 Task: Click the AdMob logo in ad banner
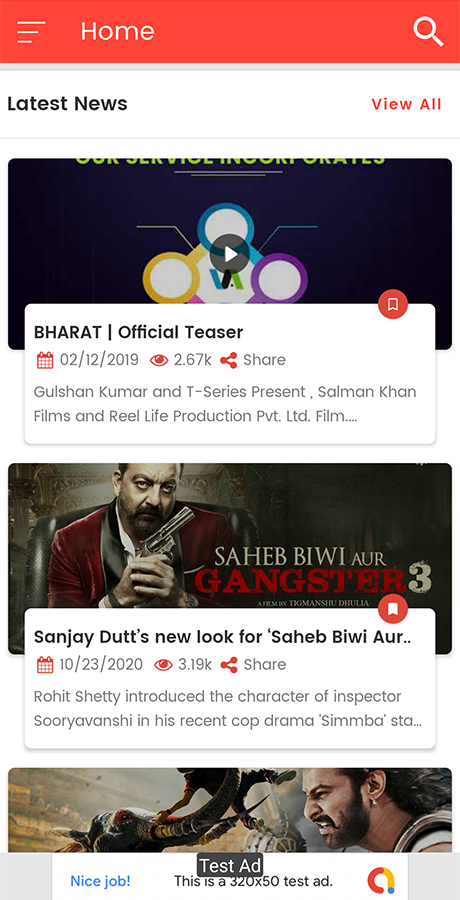[x=381, y=880]
